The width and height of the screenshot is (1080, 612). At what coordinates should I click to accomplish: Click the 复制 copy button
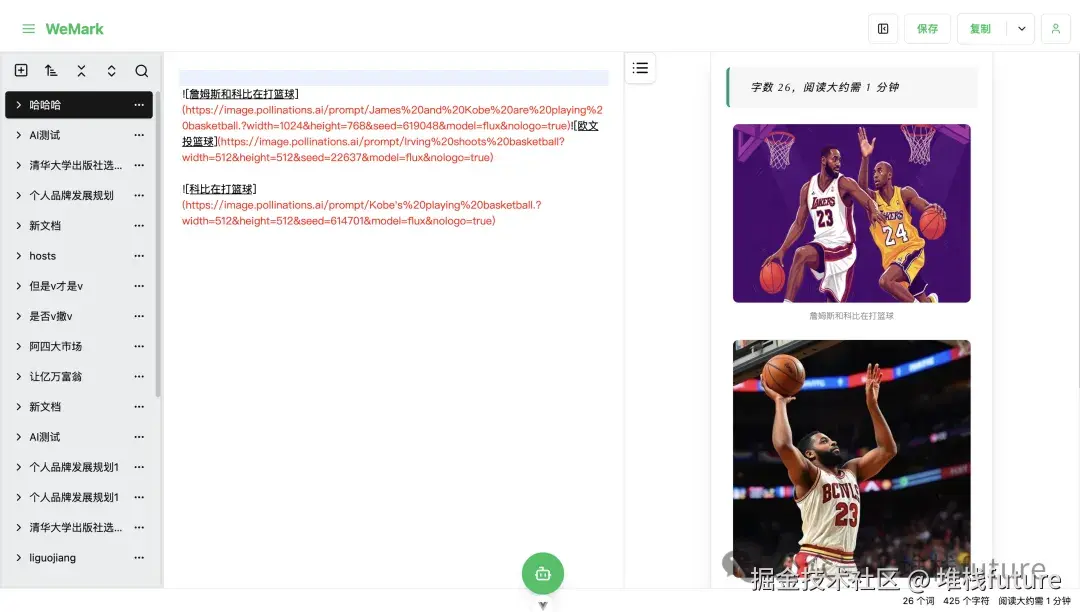click(980, 29)
